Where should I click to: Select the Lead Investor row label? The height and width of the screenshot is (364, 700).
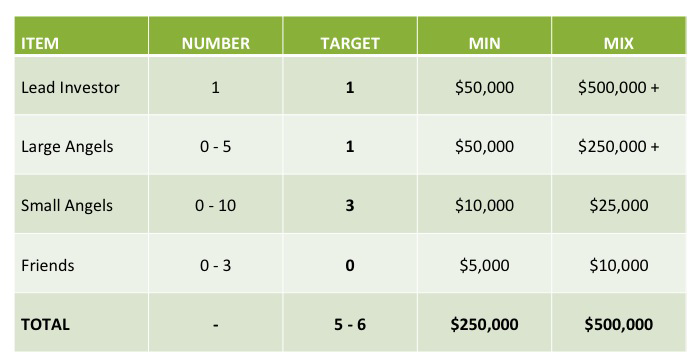coord(70,88)
